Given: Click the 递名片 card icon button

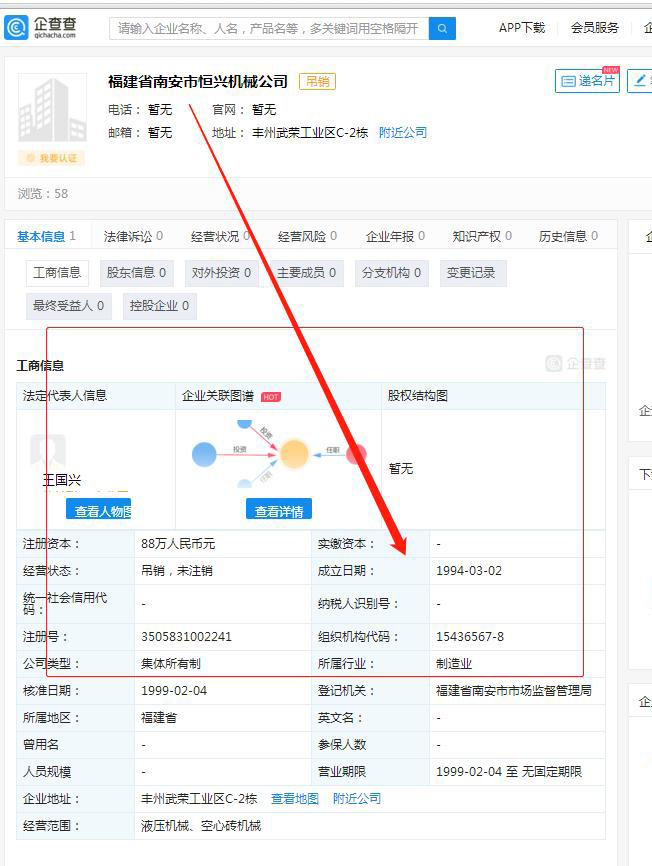Looking at the screenshot, I should pos(587,81).
